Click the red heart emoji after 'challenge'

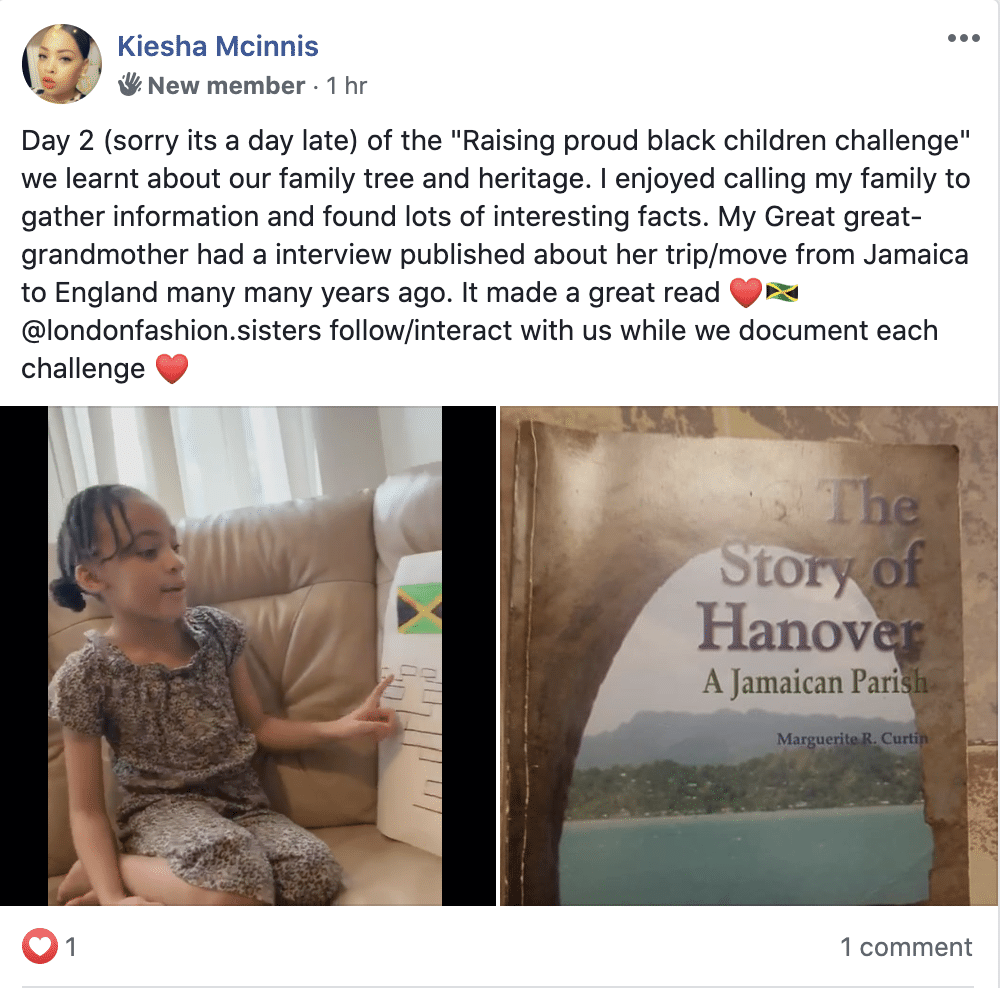[x=172, y=369]
